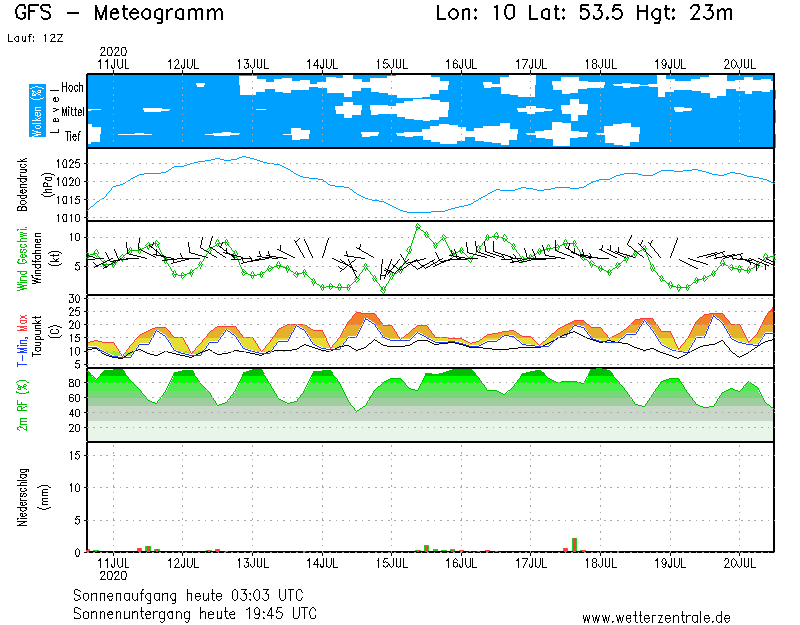
Task: Click "18JUL" on the top date axis
Action: [x=601, y=65]
